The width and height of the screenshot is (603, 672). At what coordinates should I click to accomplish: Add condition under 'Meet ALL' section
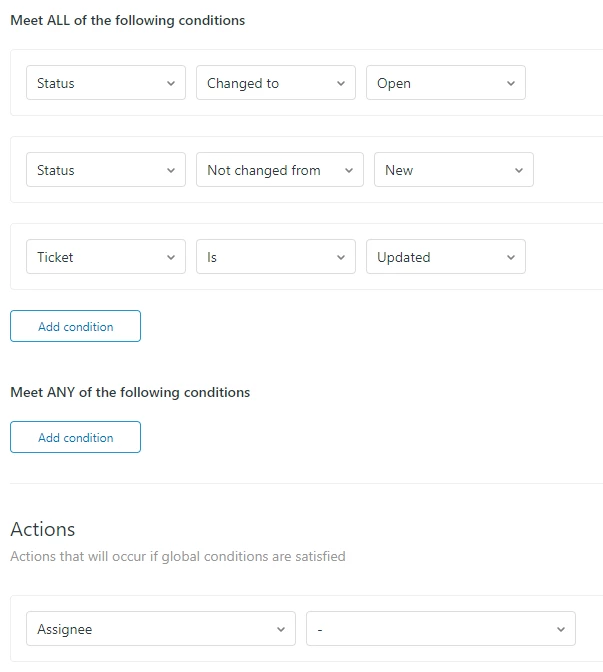click(x=75, y=327)
